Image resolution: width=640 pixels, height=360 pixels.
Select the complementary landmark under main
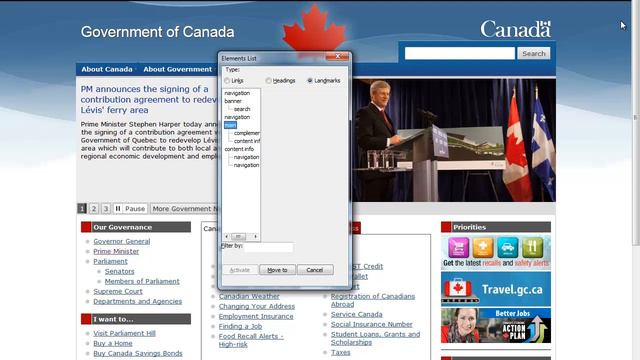(x=247, y=133)
